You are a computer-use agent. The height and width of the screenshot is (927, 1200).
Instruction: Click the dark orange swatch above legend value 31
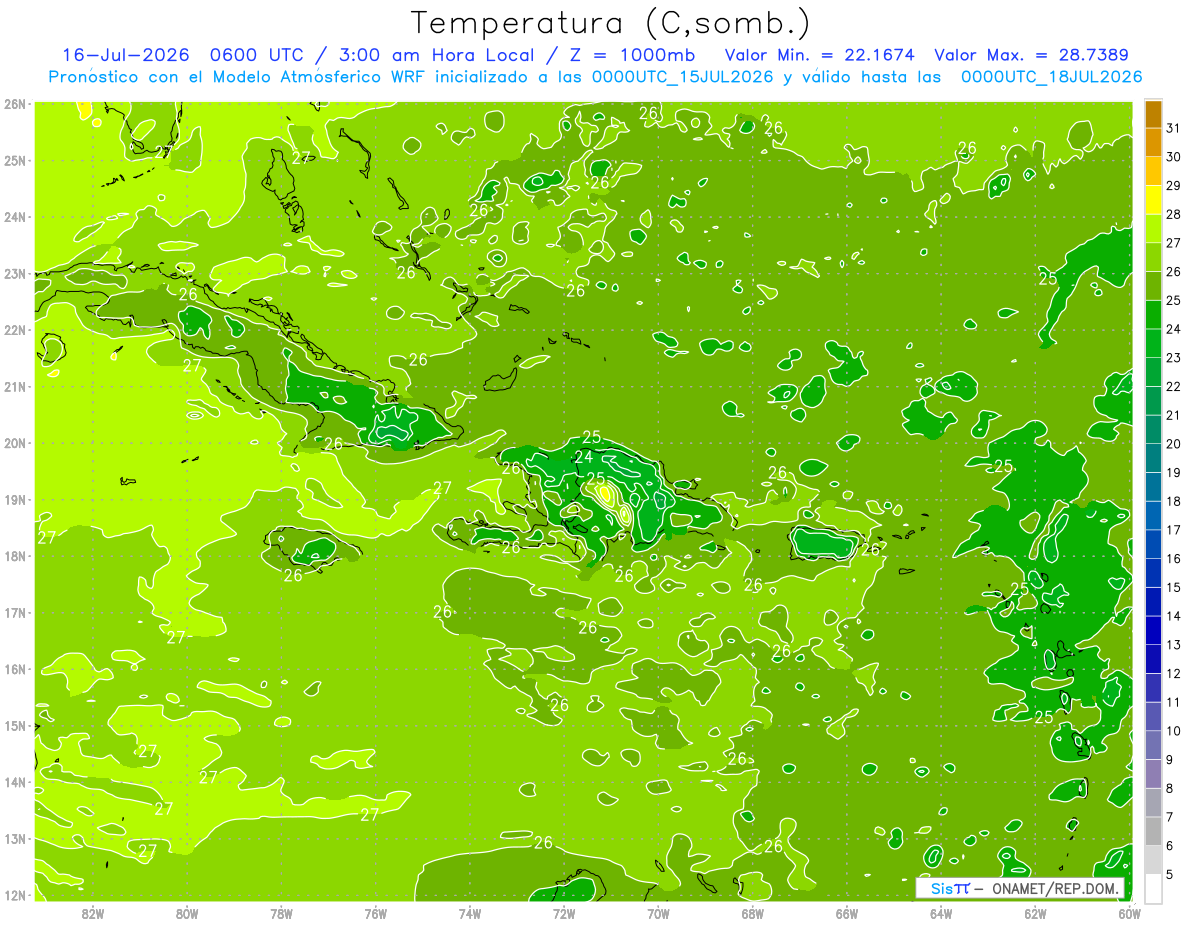pos(1153,115)
